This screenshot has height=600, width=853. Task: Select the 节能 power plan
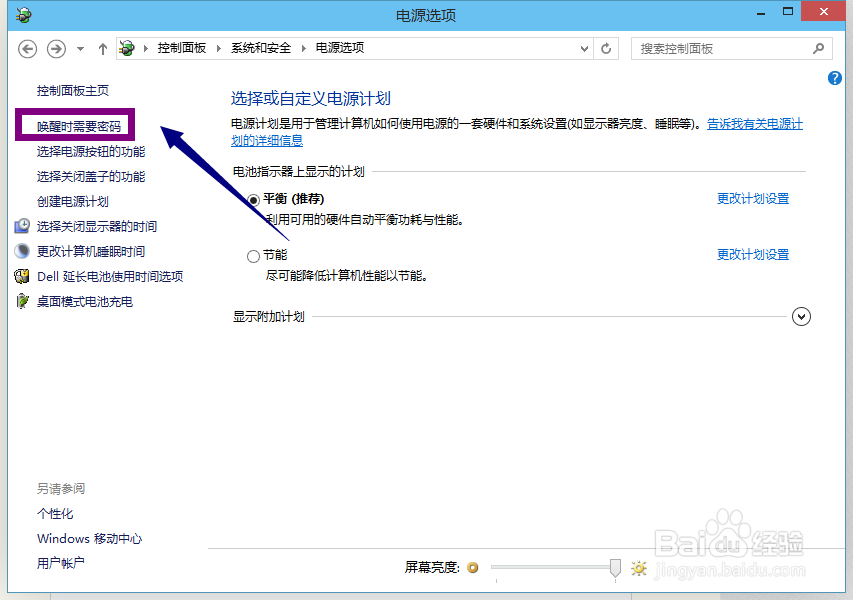coord(254,256)
